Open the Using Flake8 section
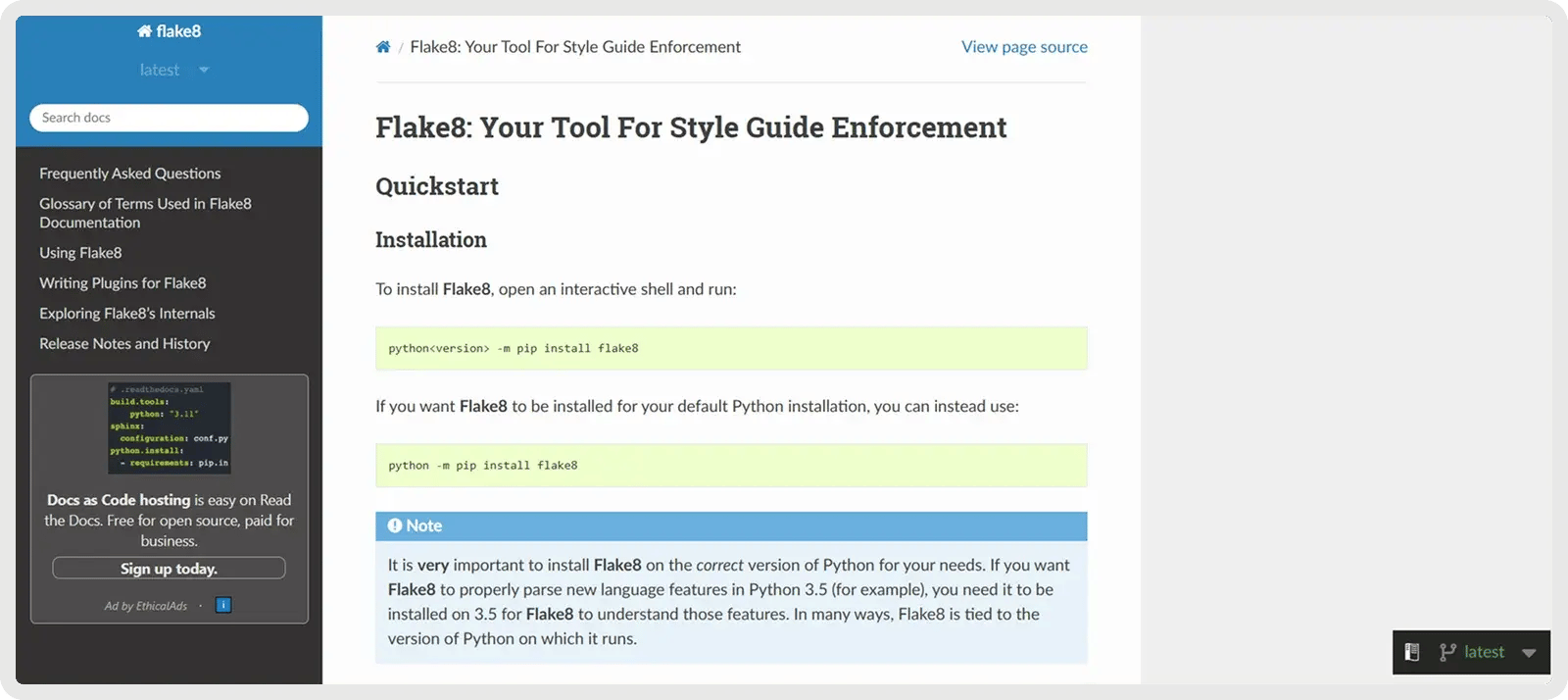Screen dimensions: 1568x700 coord(80,253)
